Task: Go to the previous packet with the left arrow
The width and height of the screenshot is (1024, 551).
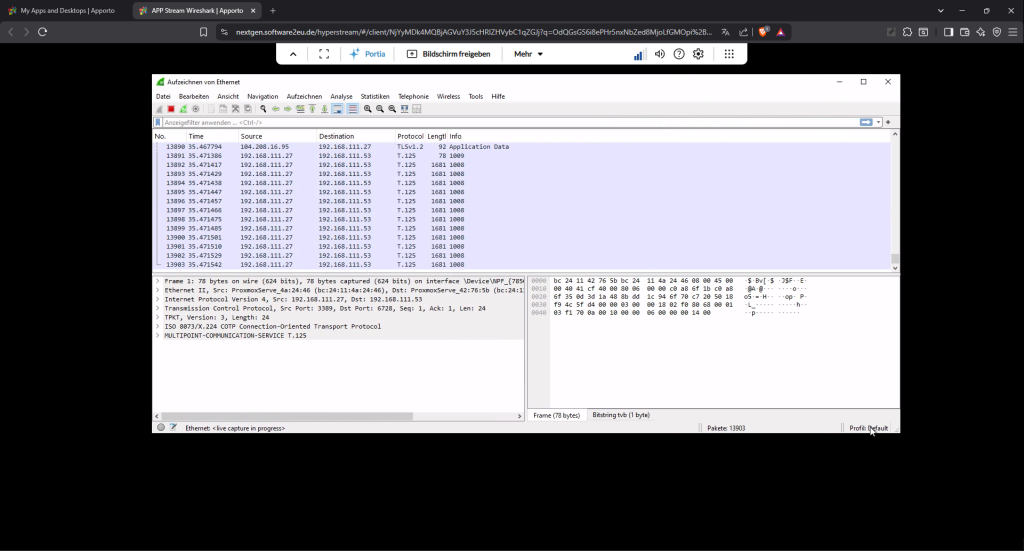Action: tap(275, 109)
